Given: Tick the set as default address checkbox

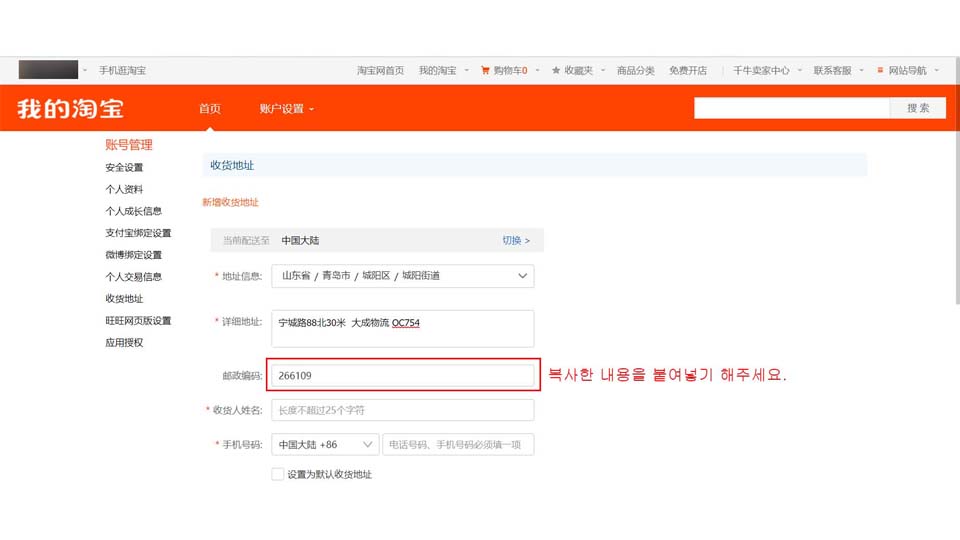Looking at the screenshot, I should coord(277,474).
